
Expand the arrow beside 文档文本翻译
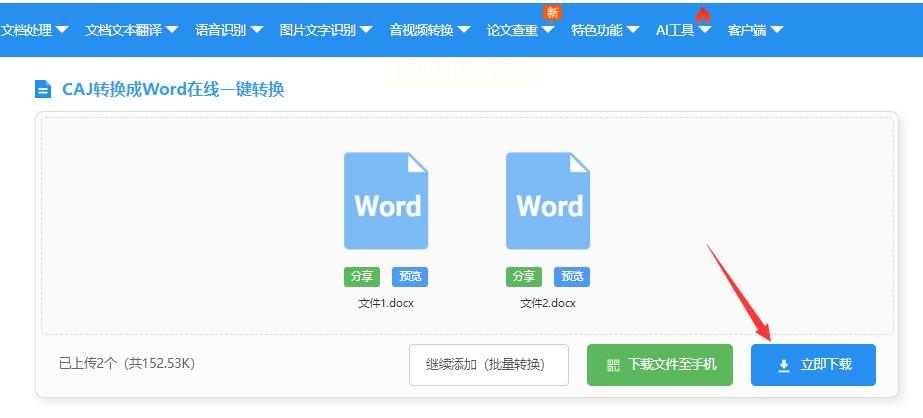171,29
